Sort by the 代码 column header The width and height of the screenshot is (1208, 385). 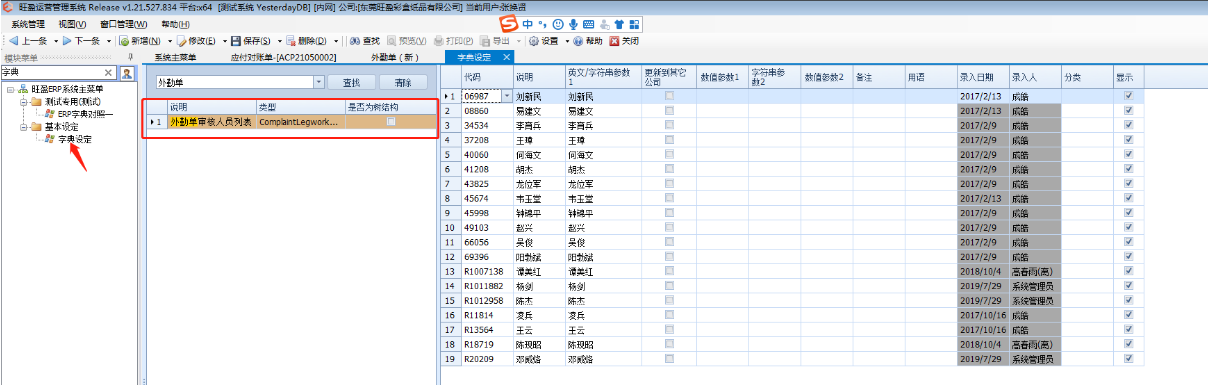[487, 76]
